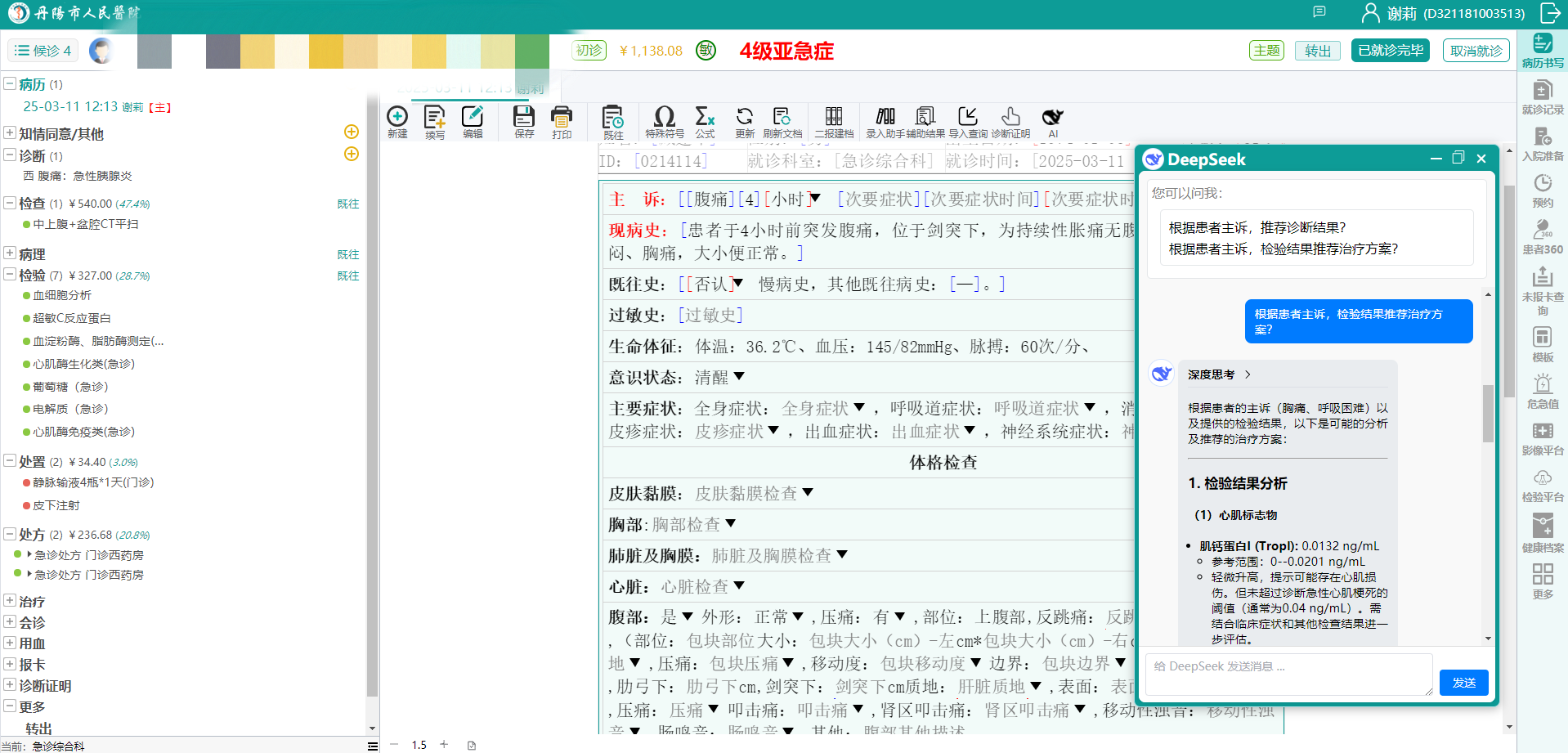
Task: Click the 二报建档 toolbar icon
Action: click(834, 122)
